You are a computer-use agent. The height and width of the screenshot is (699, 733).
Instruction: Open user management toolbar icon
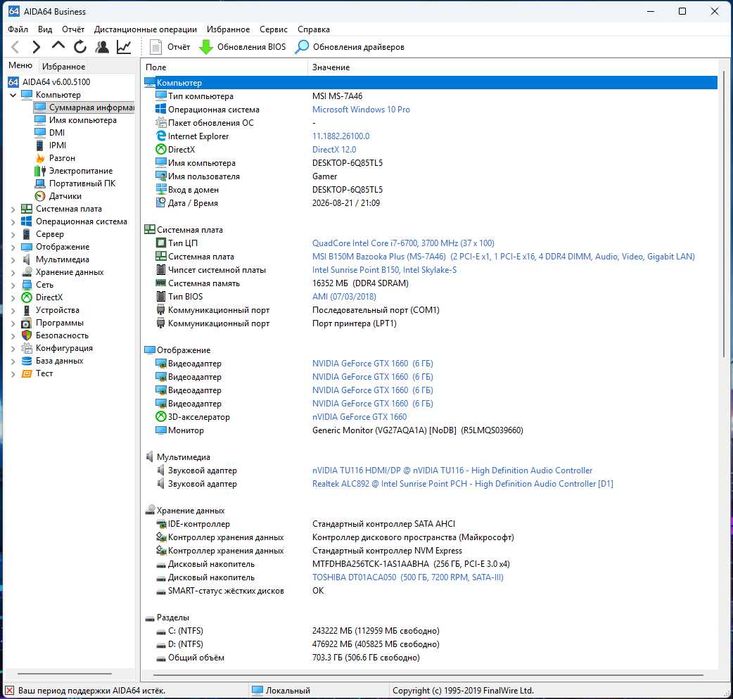(102, 47)
